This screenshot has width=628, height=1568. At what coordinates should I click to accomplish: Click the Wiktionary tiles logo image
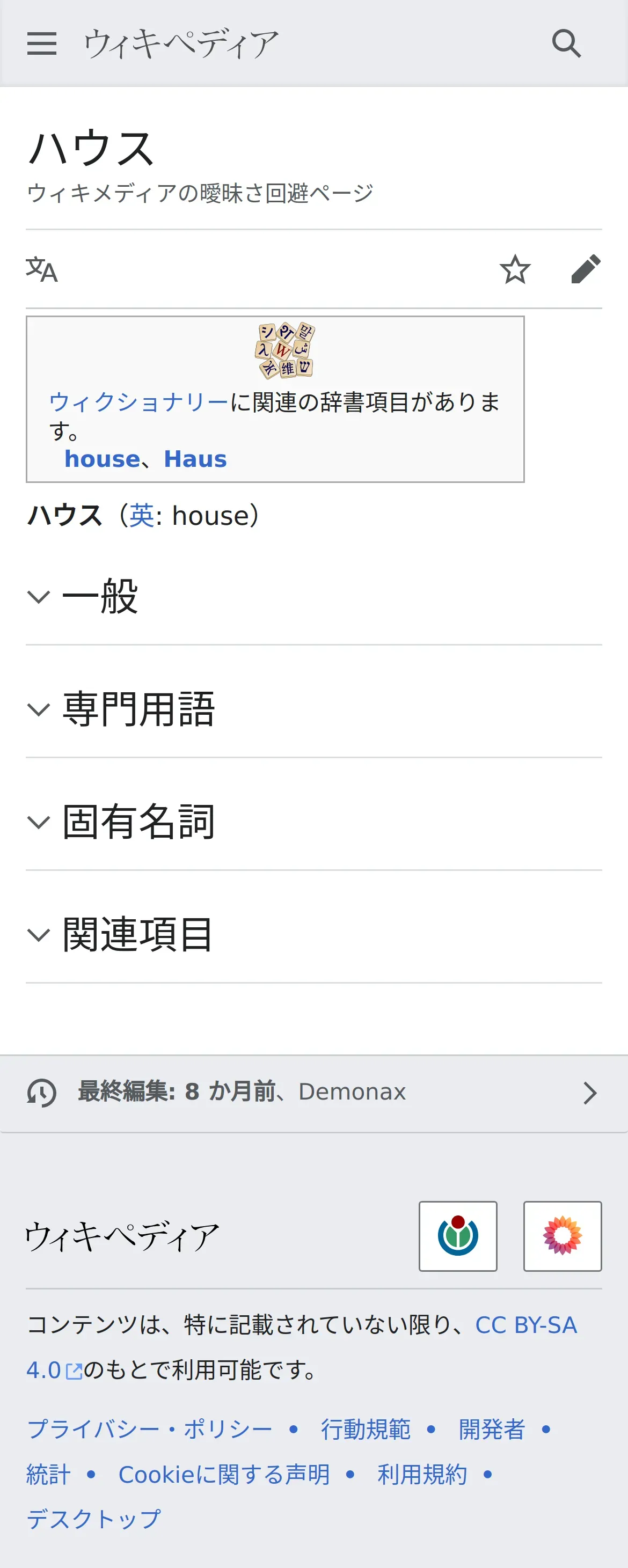[284, 350]
